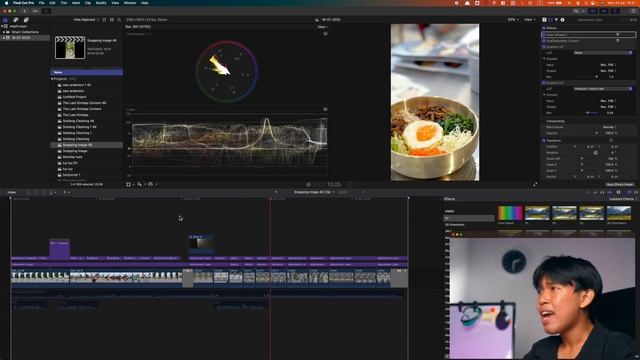The image size is (640, 360).
Task: Open the Photos and Audio sidebar icon
Action: [16, 20]
